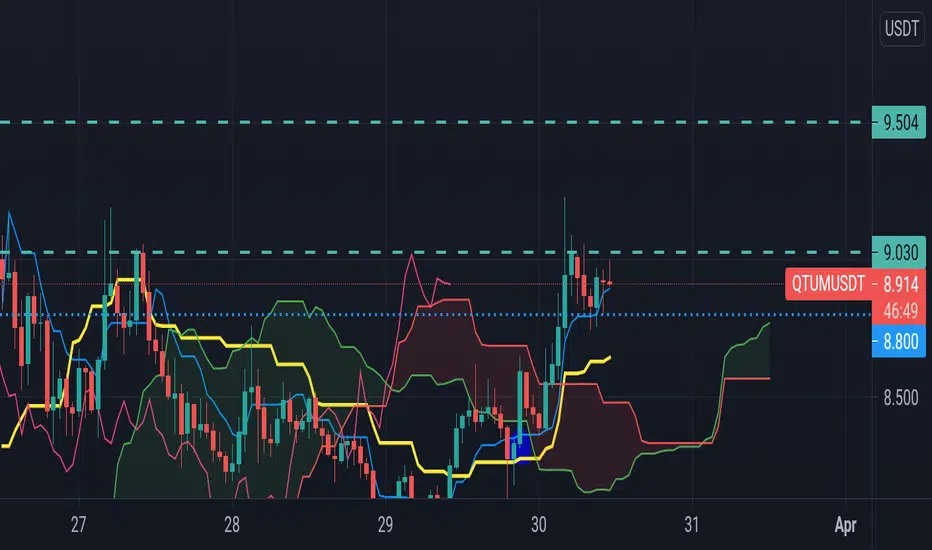The width and height of the screenshot is (932, 550).
Task: Select the 9.030 price level label
Action: tap(899, 253)
